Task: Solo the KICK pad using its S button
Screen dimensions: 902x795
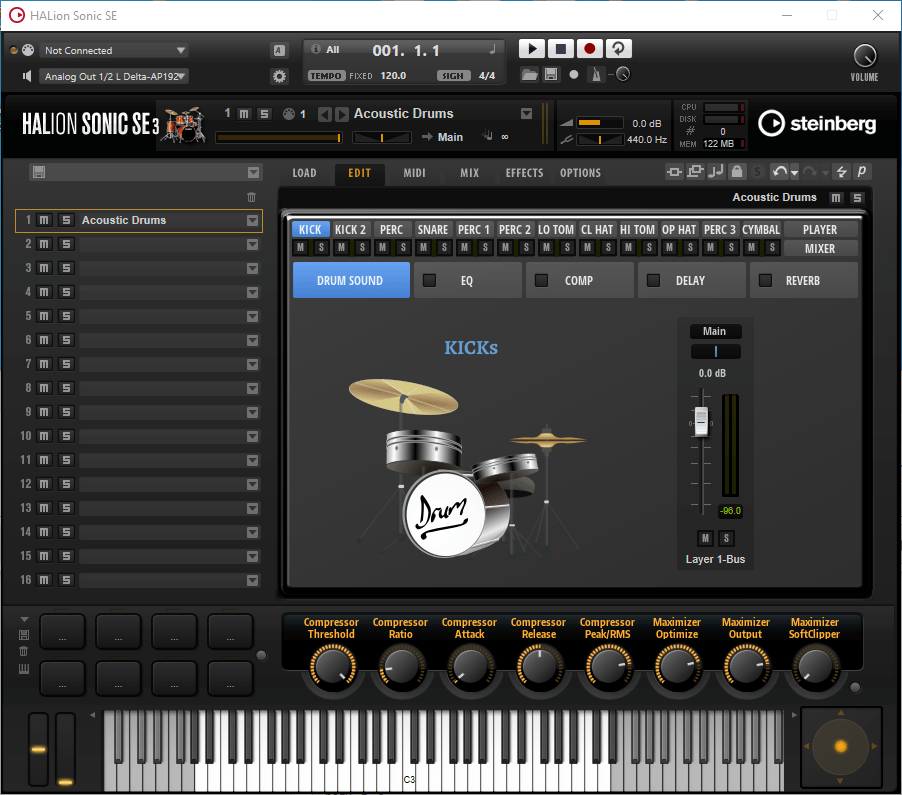Action: [x=319, y=246]
